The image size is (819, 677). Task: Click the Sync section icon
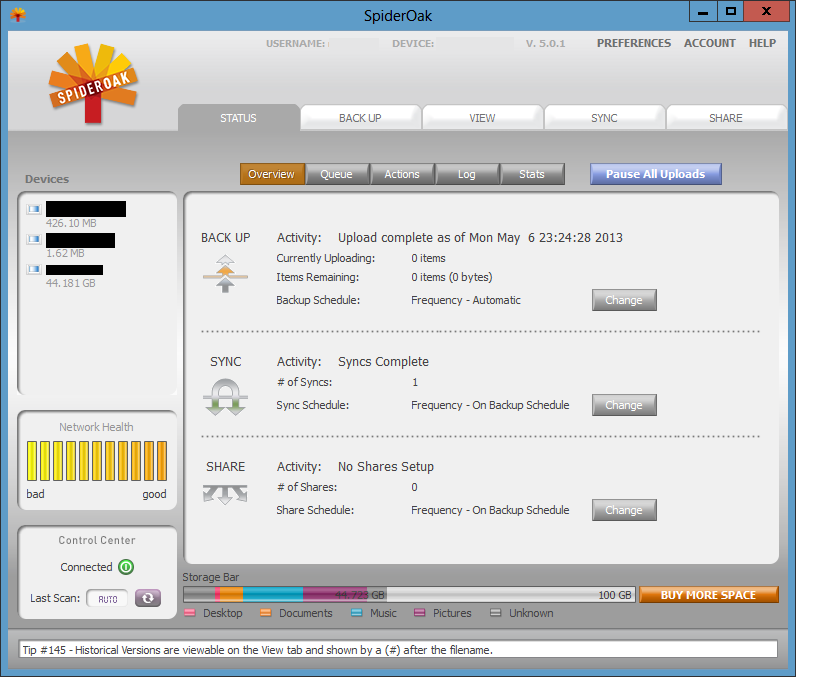tap(225, 396)
